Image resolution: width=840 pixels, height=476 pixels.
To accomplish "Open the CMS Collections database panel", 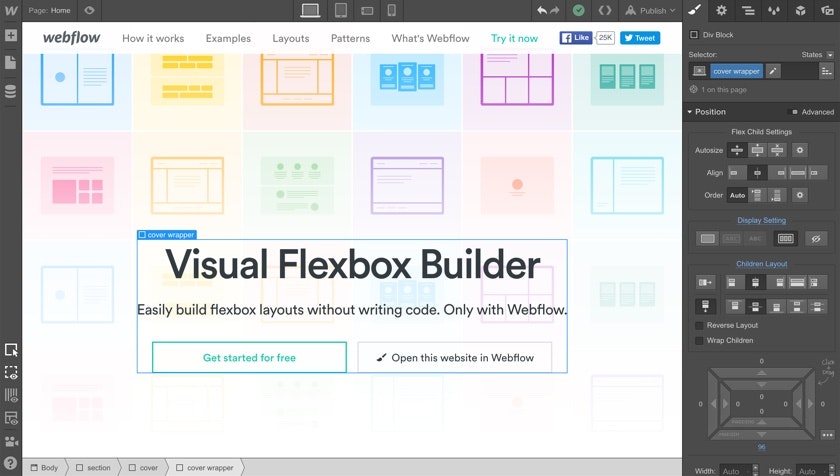I will pyautogui.click(x=11, y=91).
